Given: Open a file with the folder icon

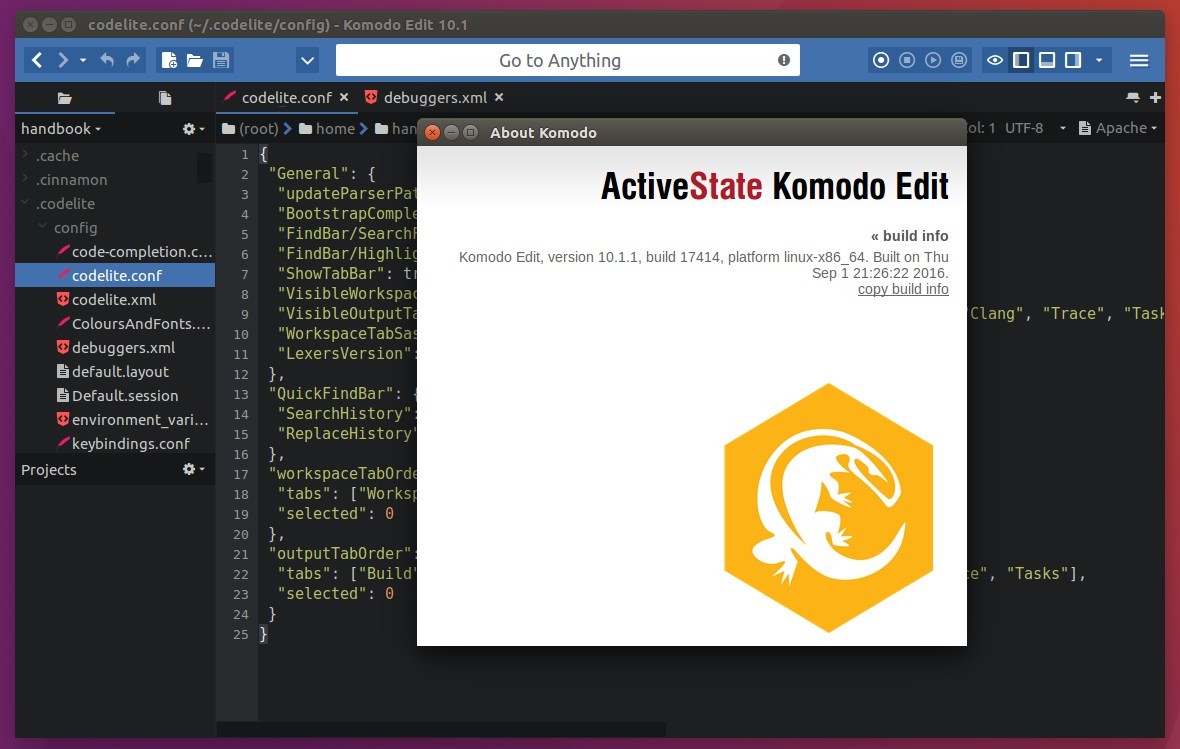Looking at the screenshot, I should [x=195, y=60].
